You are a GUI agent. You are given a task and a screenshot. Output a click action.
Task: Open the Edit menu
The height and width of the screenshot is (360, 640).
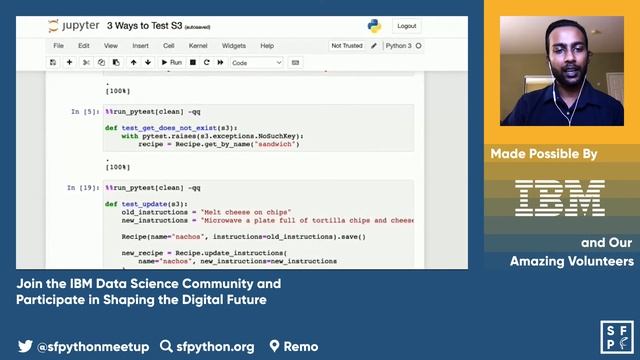84,46
